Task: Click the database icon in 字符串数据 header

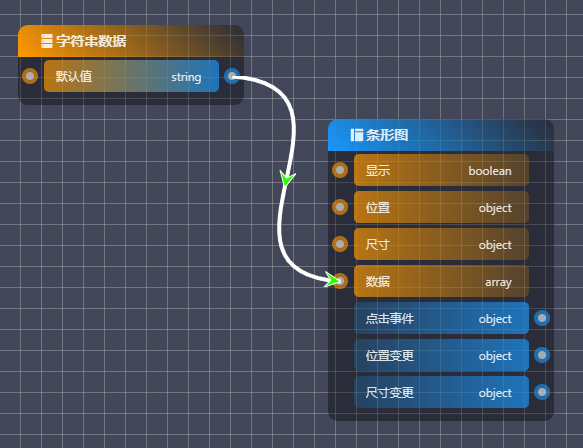Action: 47,41
